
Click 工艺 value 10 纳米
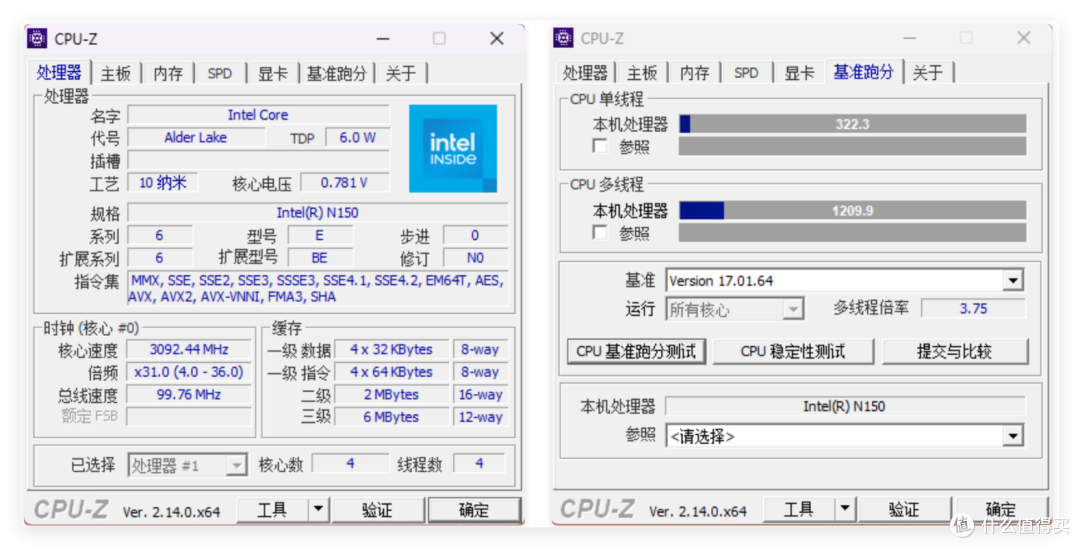pyautogui.click(x=163, y=183)
